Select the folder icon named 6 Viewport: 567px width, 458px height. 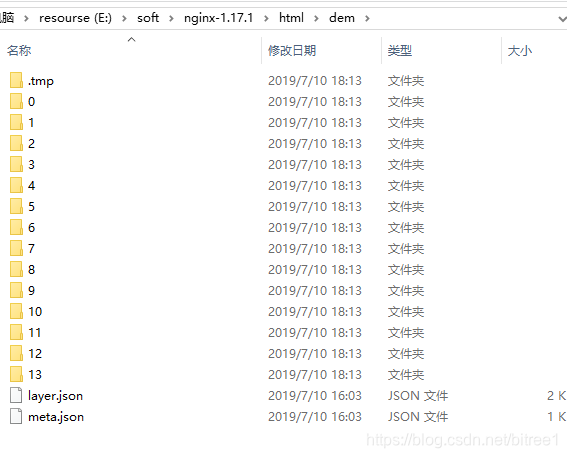pos(16,227)
